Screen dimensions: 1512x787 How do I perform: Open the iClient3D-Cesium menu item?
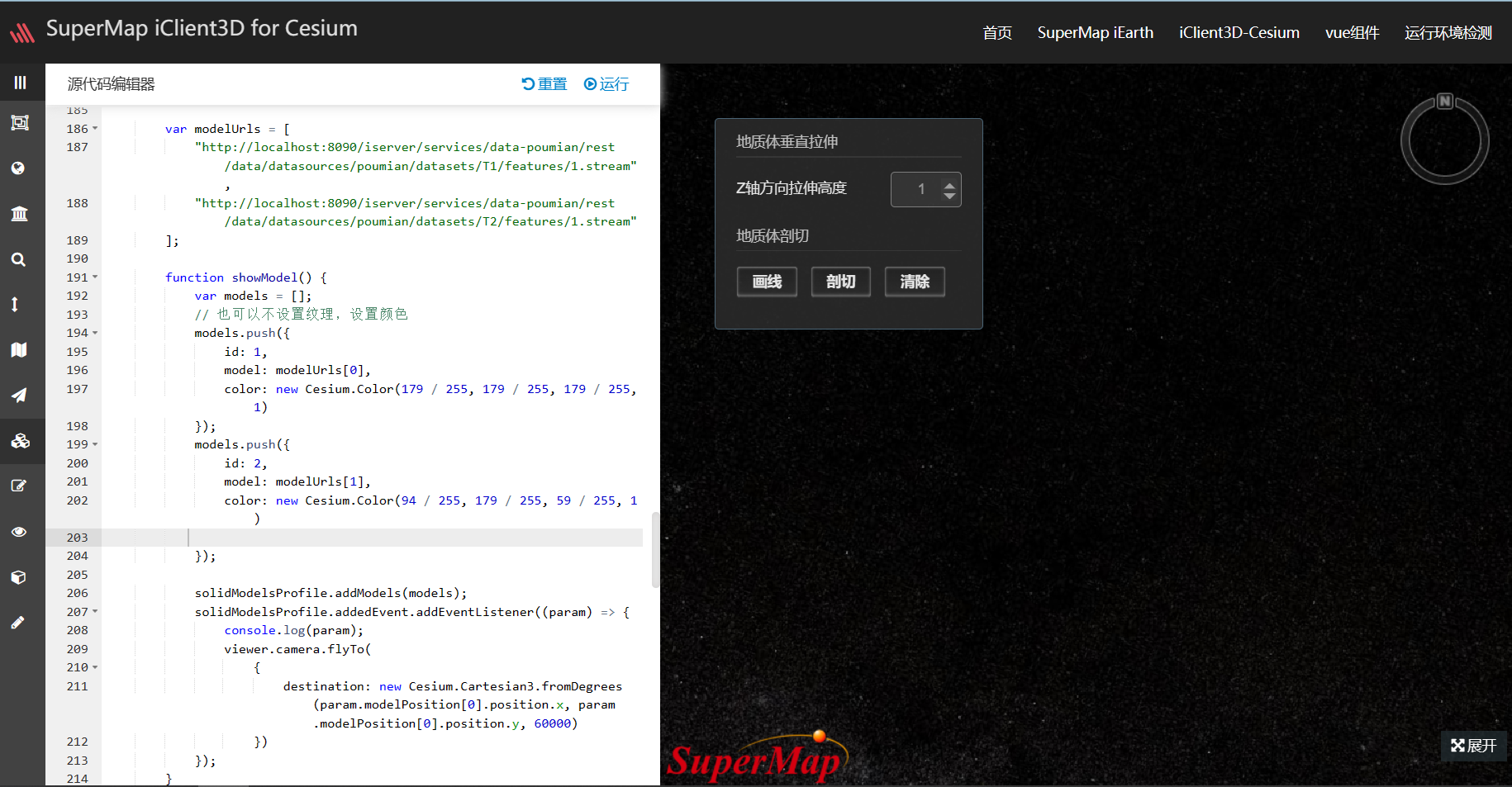click(x=1239, y=33)
